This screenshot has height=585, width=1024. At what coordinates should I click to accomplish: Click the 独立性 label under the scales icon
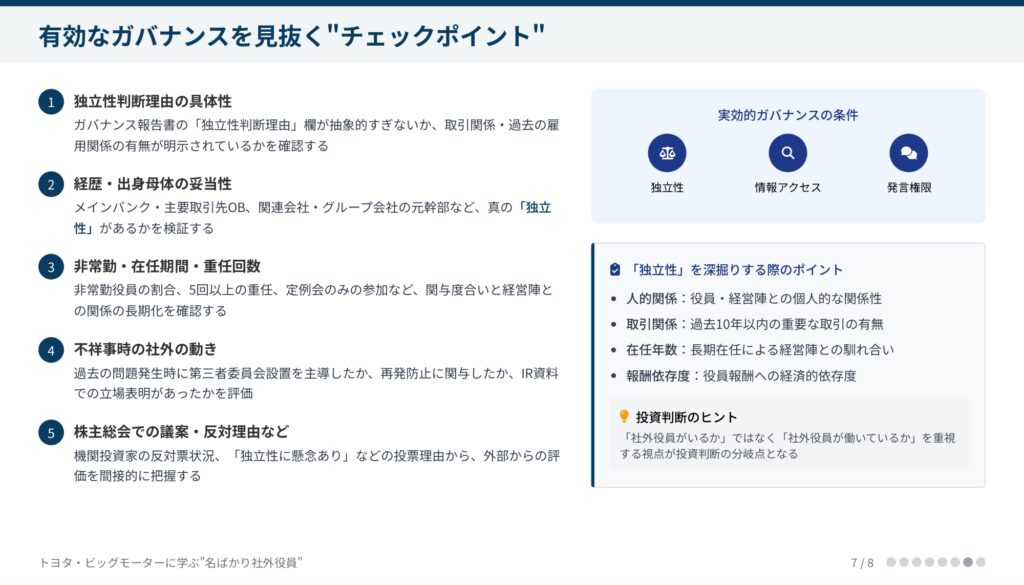click(x=667, y=187)
